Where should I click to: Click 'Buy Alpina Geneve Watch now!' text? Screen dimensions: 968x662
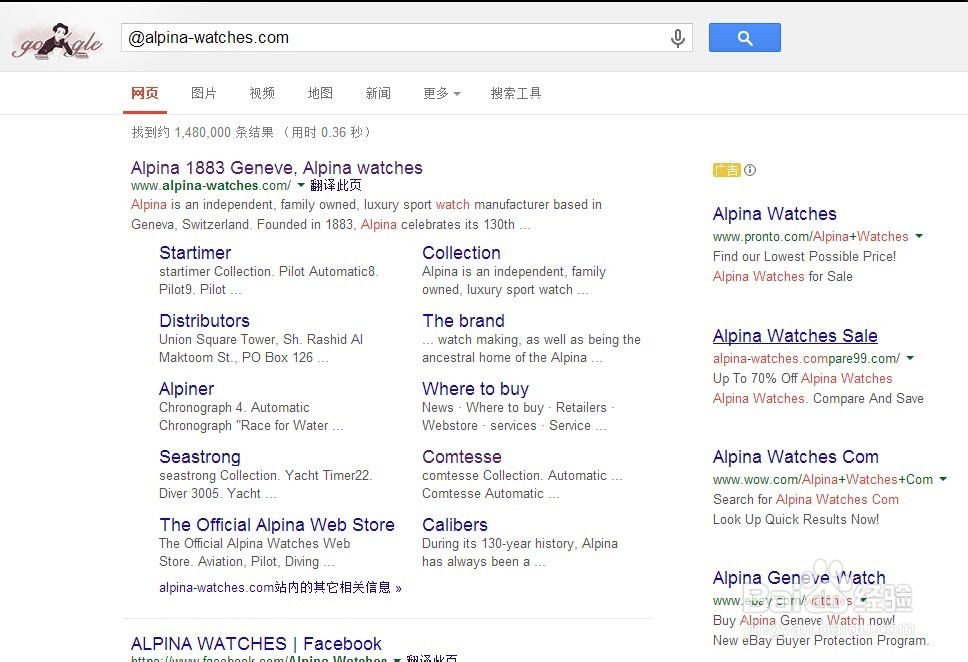(x=804, y=620)
